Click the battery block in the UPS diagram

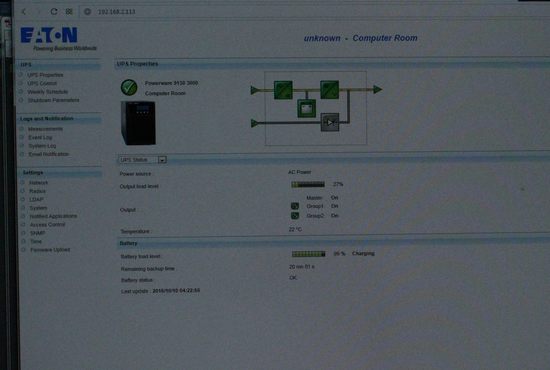coord(307,108)
